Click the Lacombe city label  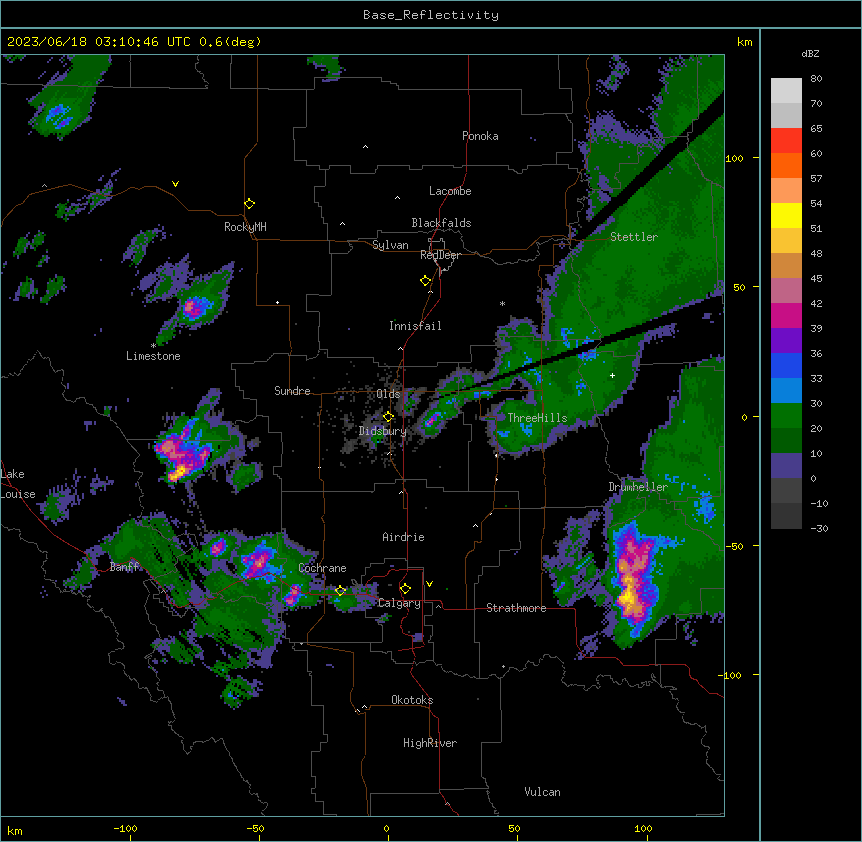tap(450, 191)
